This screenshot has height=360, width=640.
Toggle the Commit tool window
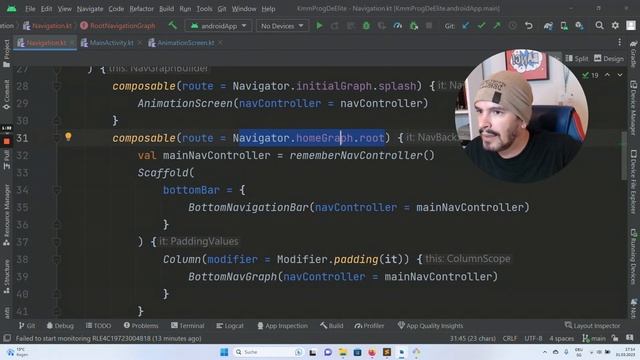tap(6, 95)
